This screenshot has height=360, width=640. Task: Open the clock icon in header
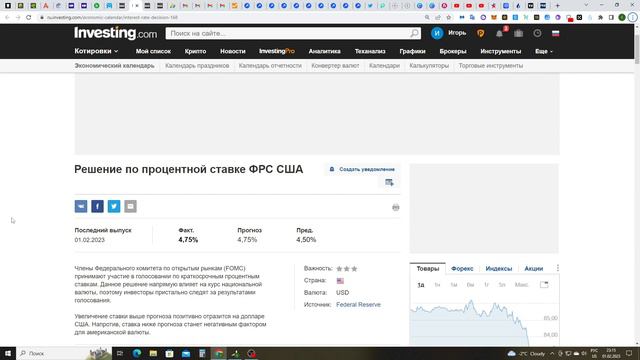537,33
